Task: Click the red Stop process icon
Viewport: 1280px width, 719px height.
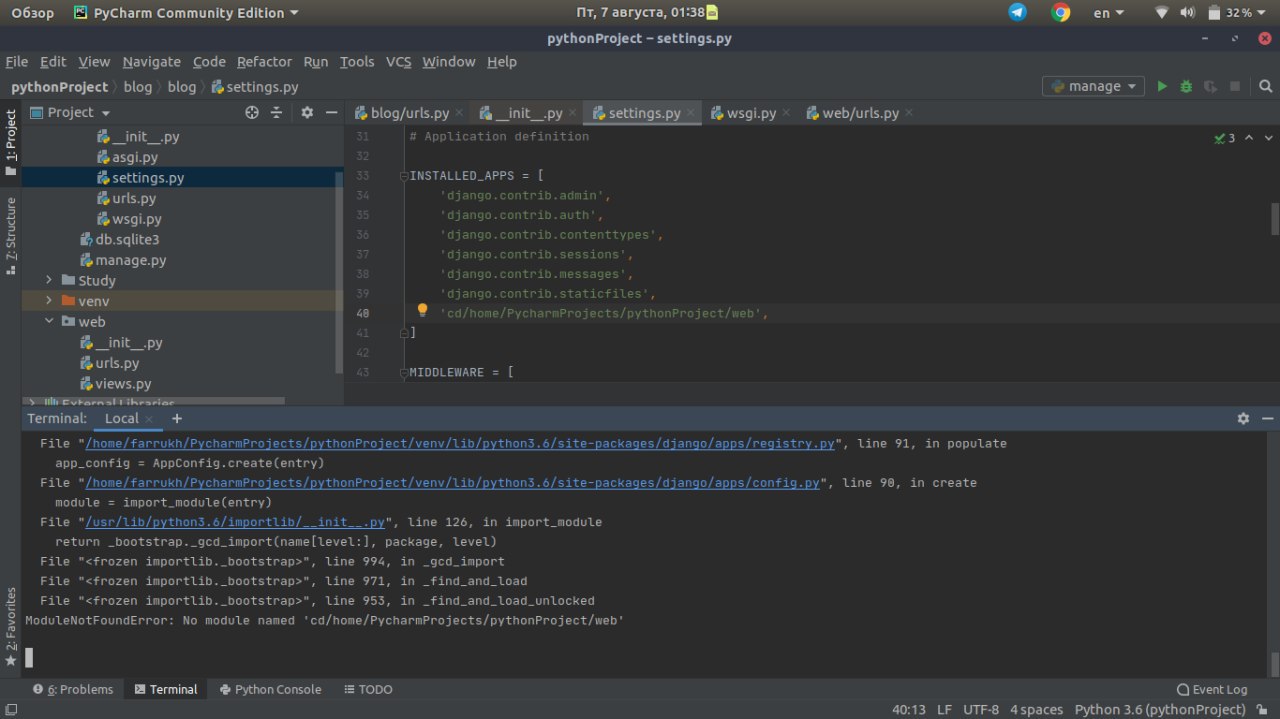Action: click(1235, 87)
